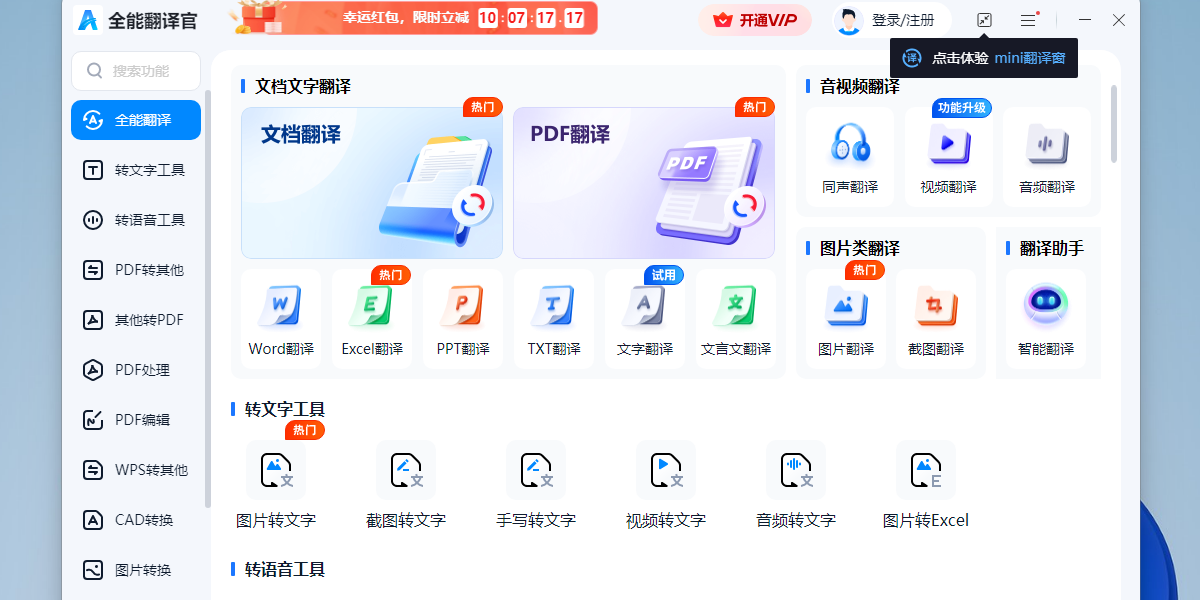Click the 全能翻译官 app logo

tap(89, 19)
